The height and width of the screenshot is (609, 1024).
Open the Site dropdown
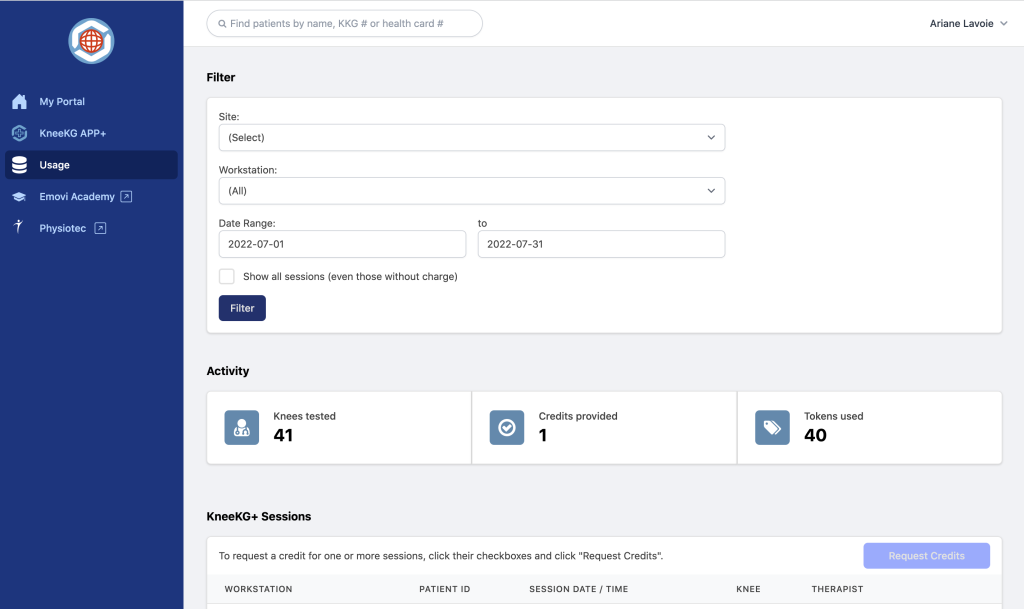[x=472, y=138]
